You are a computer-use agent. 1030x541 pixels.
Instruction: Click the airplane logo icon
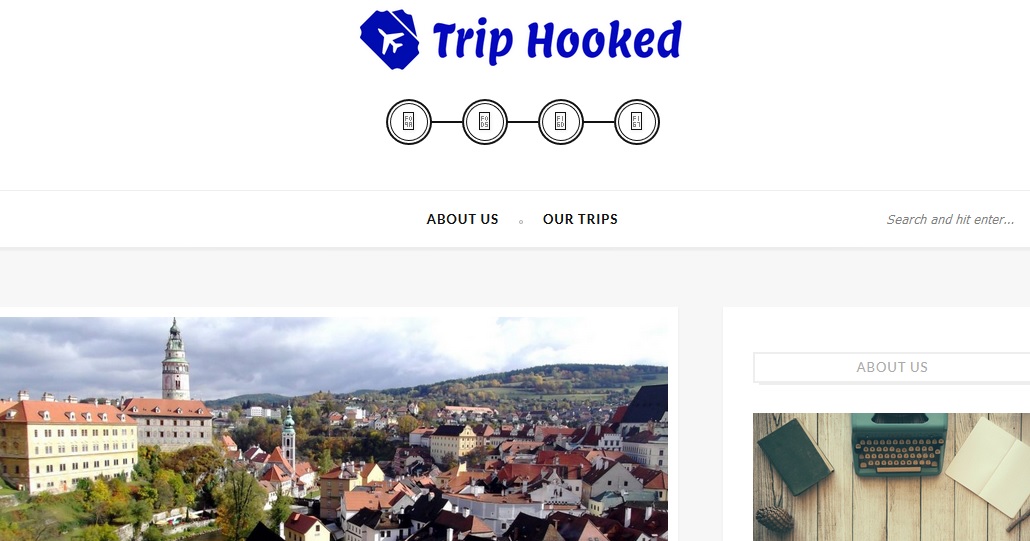390,39
